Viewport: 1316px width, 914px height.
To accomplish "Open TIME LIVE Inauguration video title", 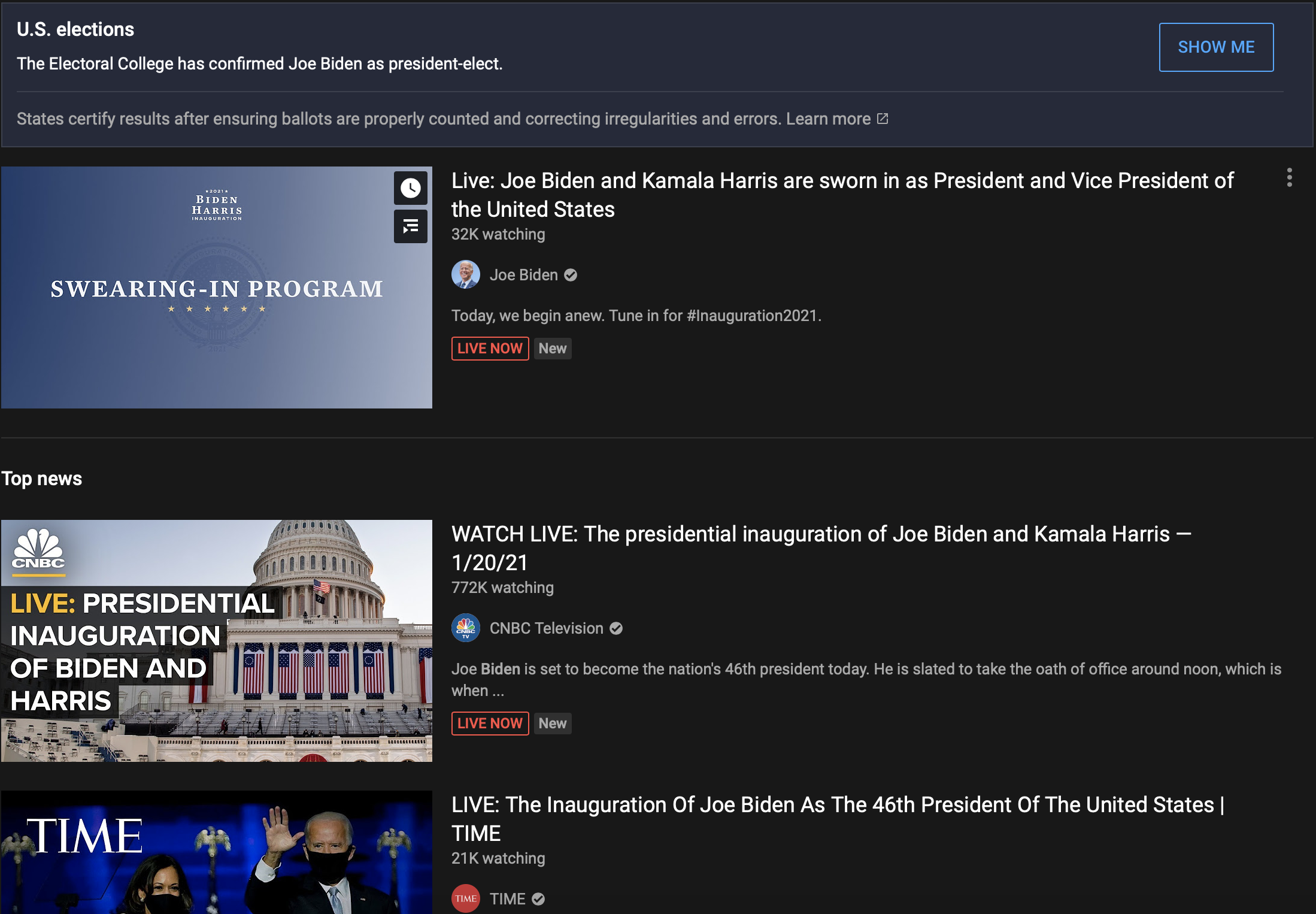I will [x=838, y=819].
